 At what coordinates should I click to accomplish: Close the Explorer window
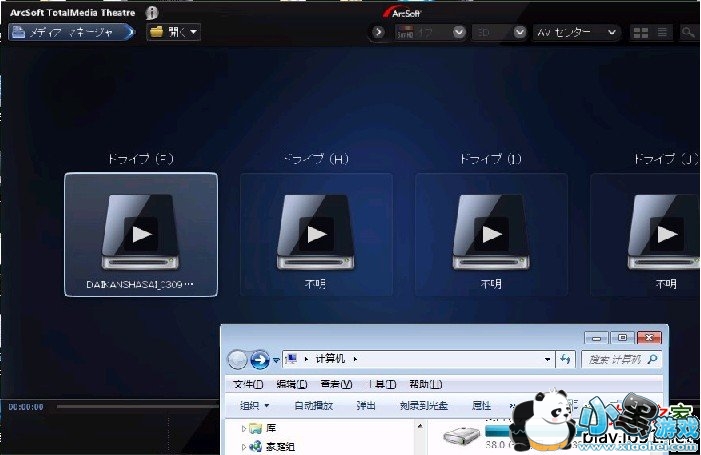(x=649, y=338)
